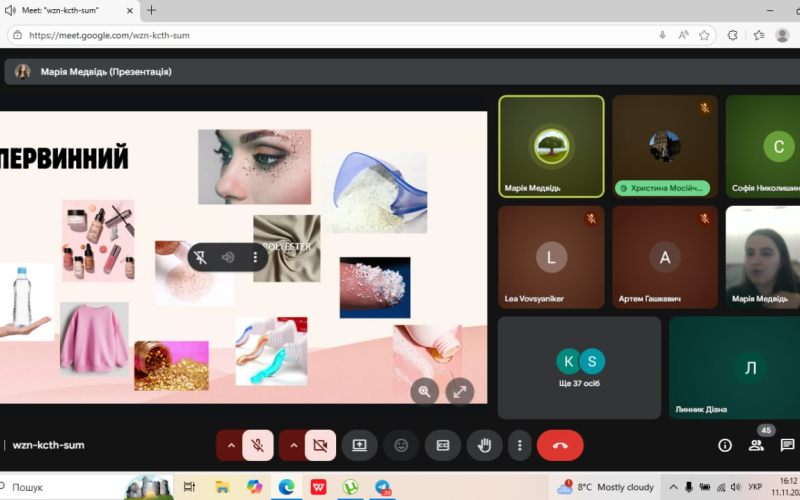Turn on captions with the CC icon
This screenshot has height=500, width=800.
443,445
